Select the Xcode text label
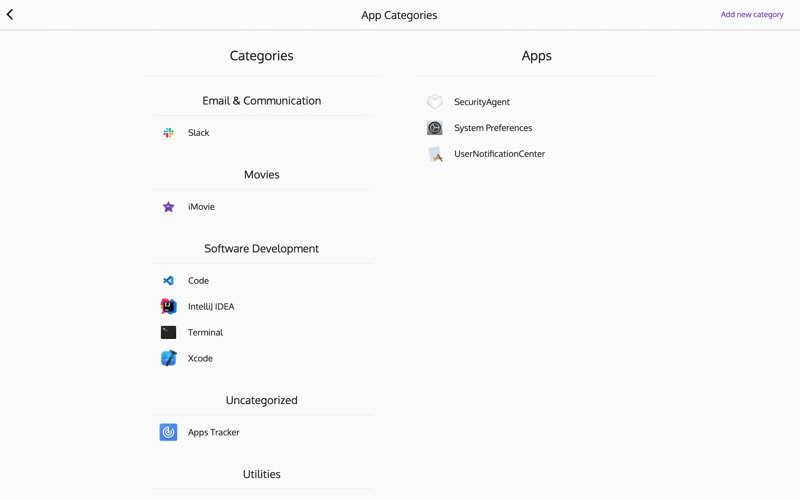The width and height of the screenshot is (800, 500). coord(200,358)
